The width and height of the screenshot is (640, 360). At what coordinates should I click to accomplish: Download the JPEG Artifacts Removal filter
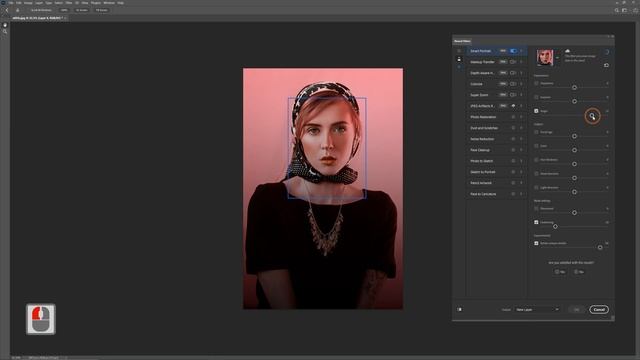(513, 106)
